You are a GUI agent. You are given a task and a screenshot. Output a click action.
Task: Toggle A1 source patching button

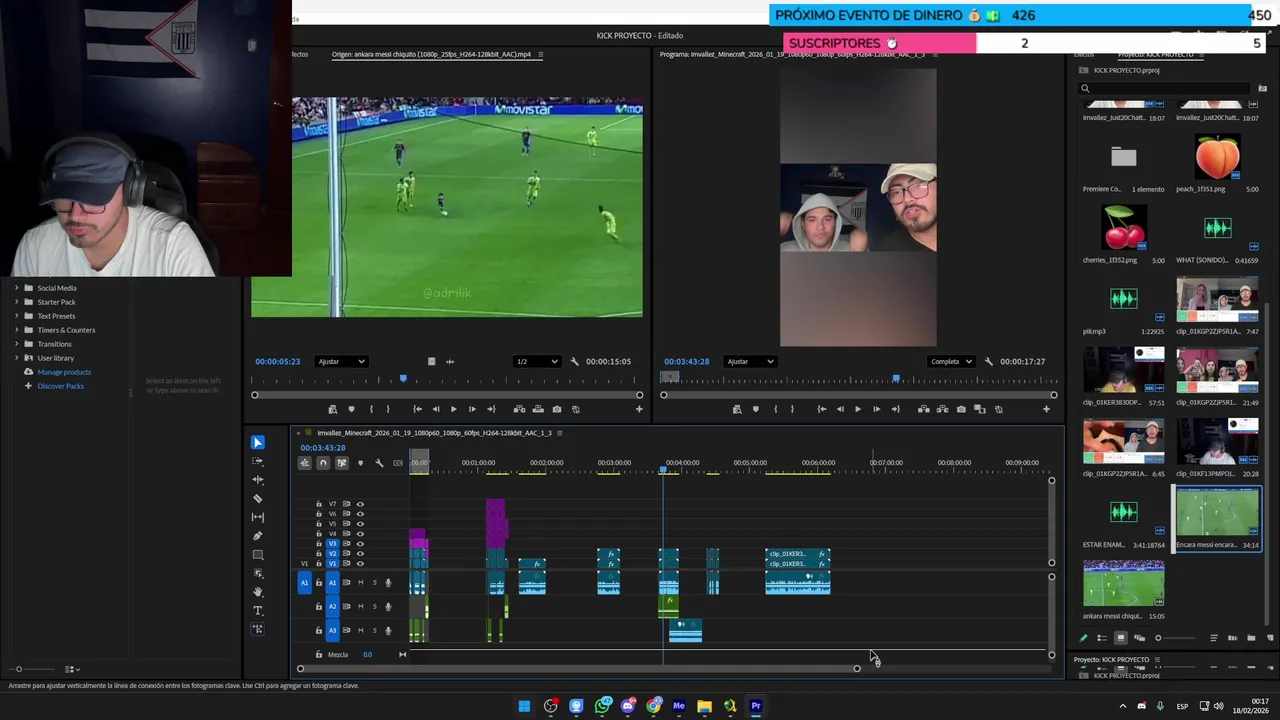point(305,583)
